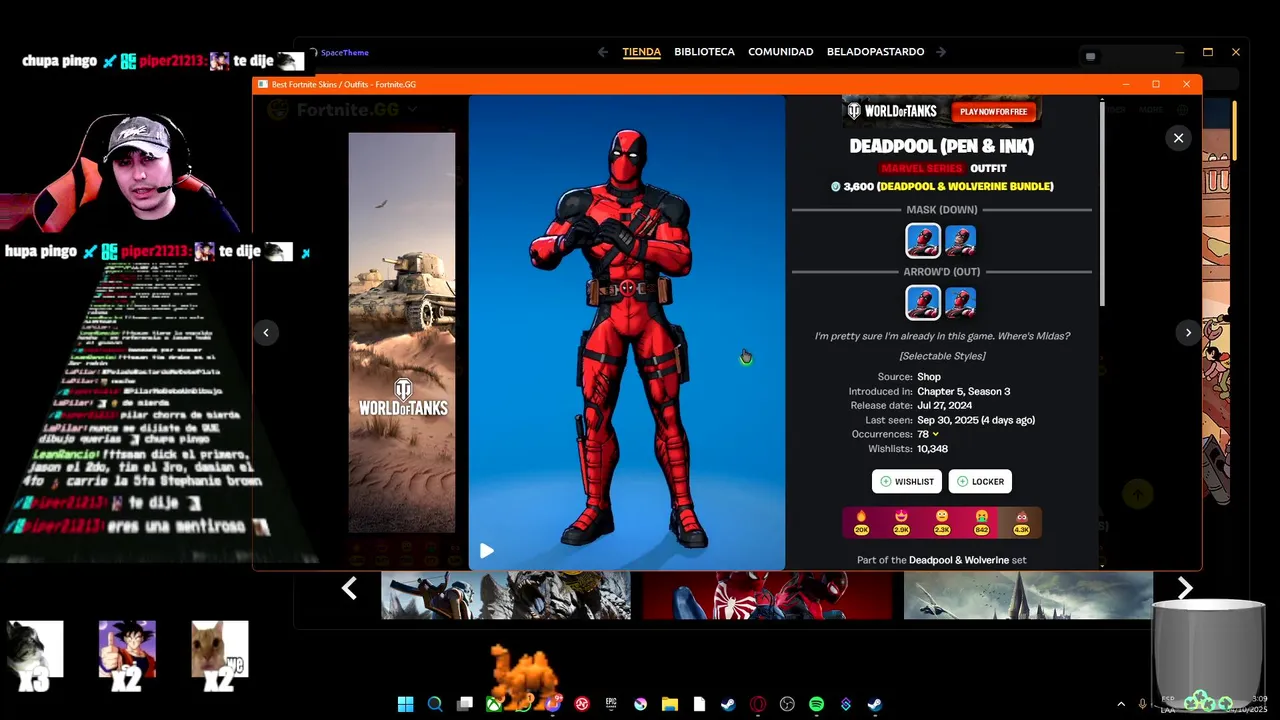Open the castle game thumbnail in Steam carousel
Image resolution: width=1280 pixels, height=720 pixels.
(1028, 596)
